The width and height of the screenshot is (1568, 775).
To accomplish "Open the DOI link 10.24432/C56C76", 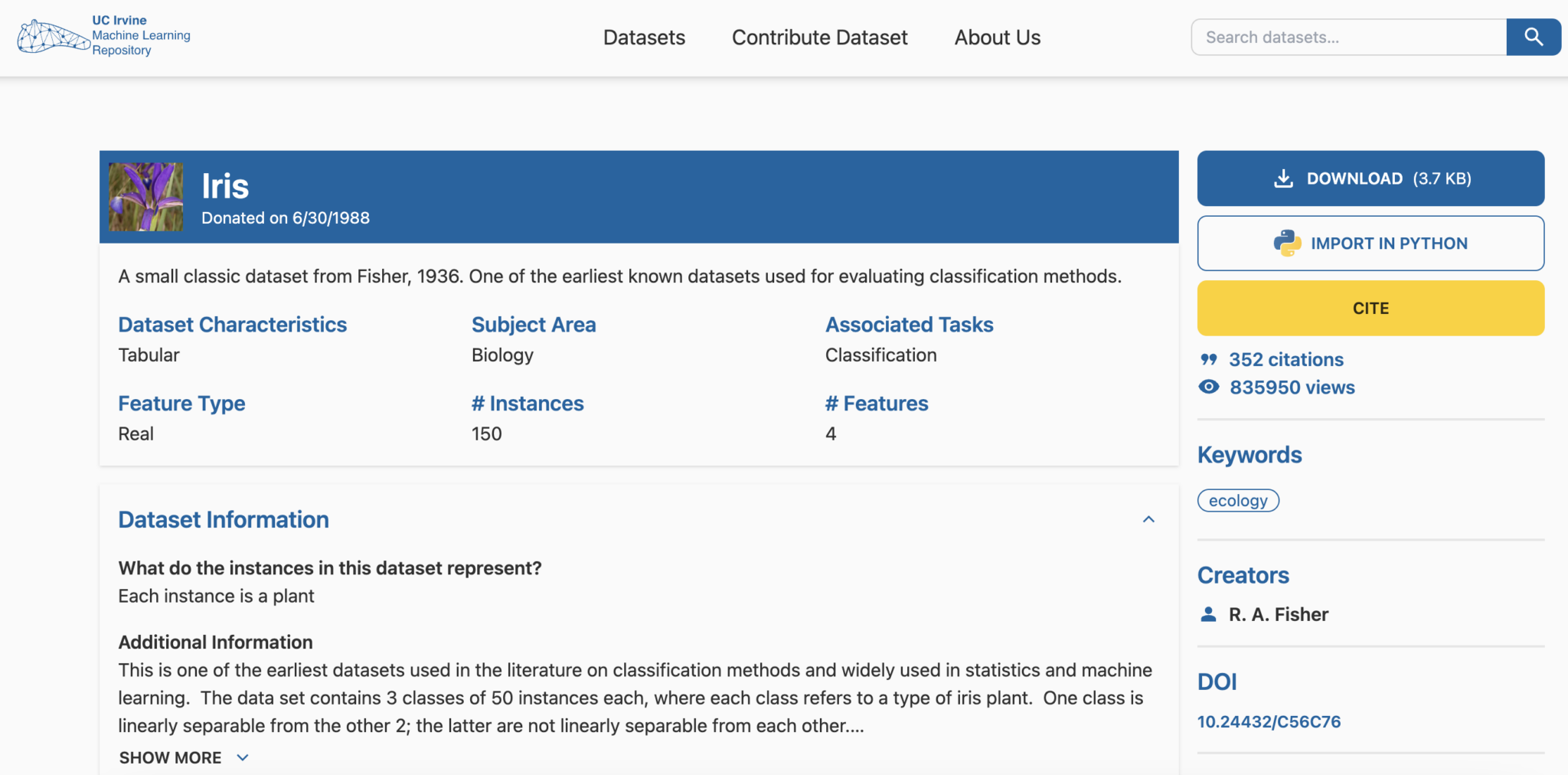I will (1269, 721).
